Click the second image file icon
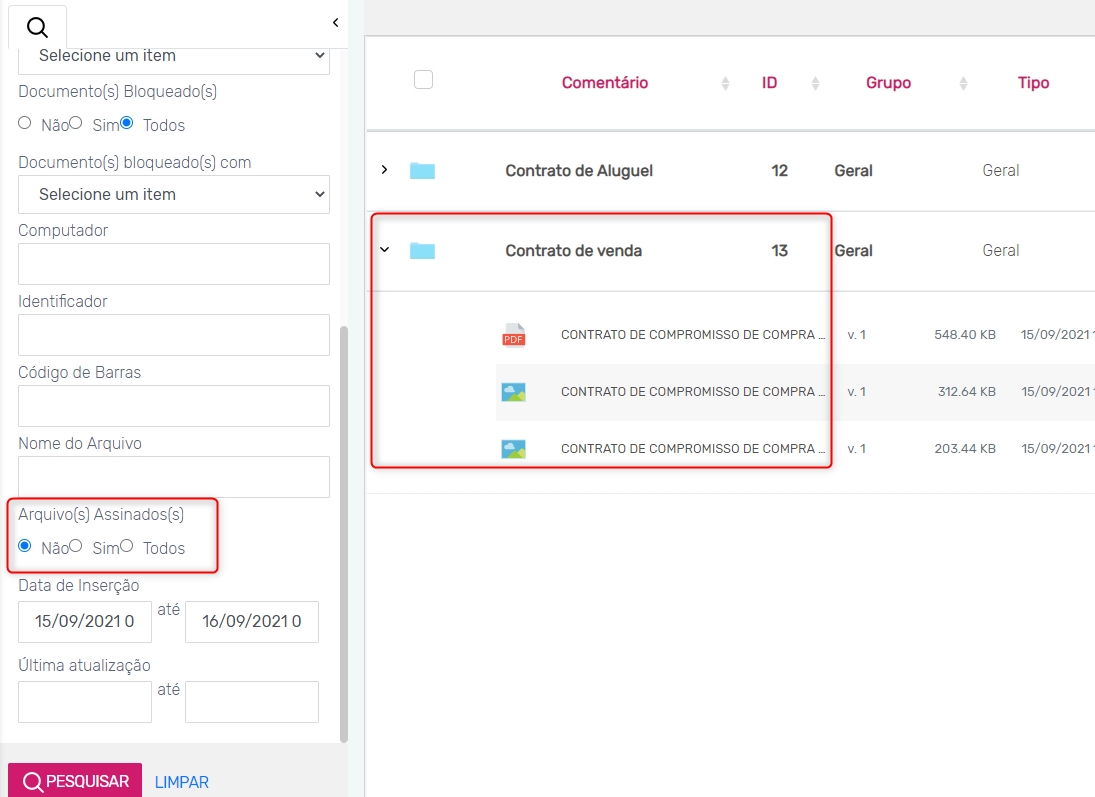The height and width of the screenshot is (797, 1095). click(x=513, y=449)
